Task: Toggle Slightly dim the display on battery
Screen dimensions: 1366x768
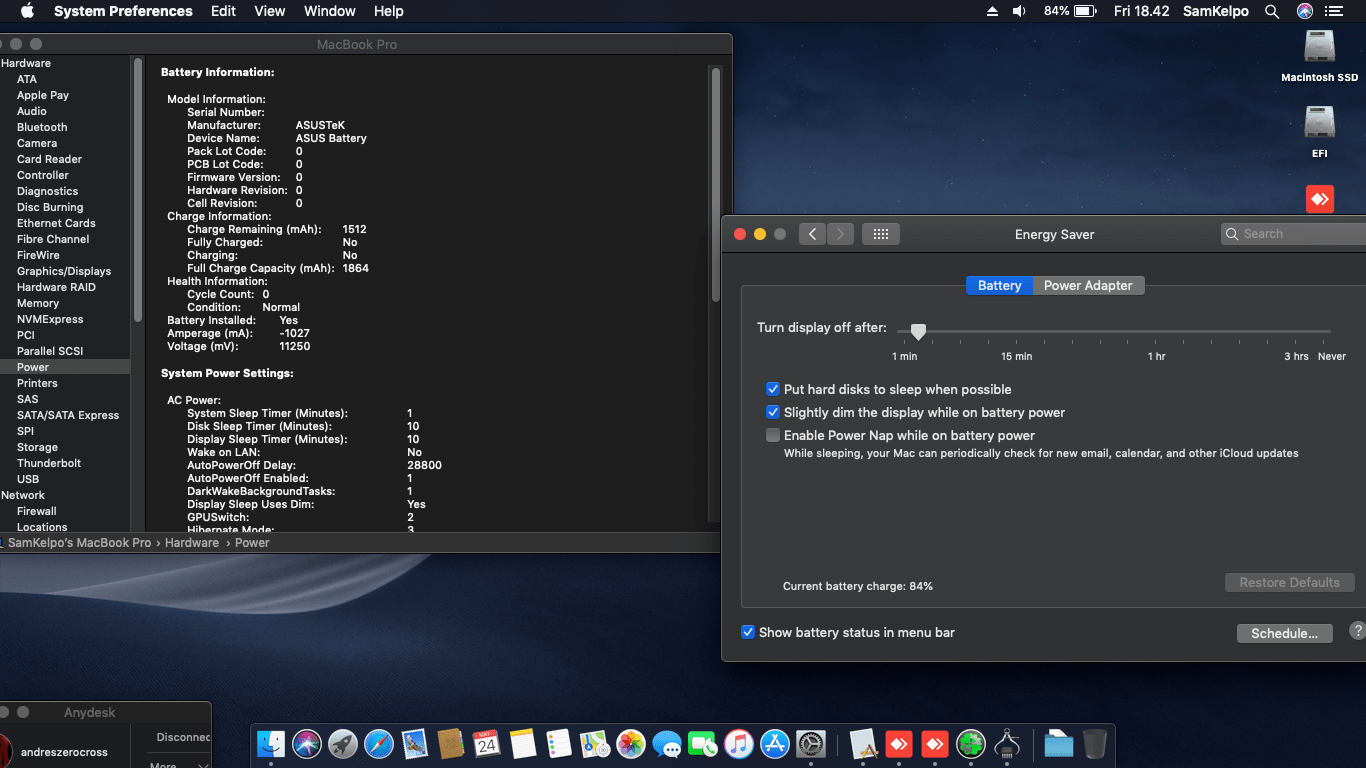Action: coord(773,412)
